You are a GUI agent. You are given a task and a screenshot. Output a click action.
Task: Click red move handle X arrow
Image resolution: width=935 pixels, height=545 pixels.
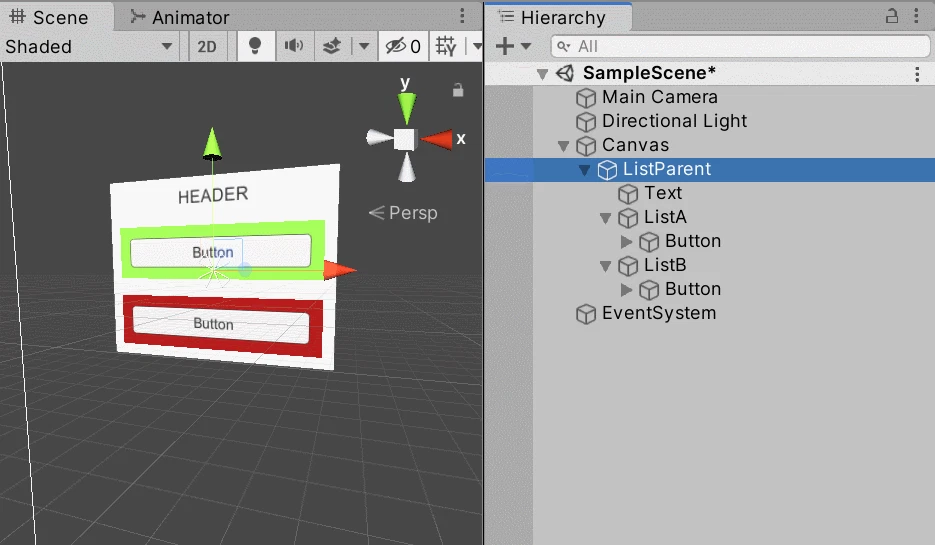340,270
